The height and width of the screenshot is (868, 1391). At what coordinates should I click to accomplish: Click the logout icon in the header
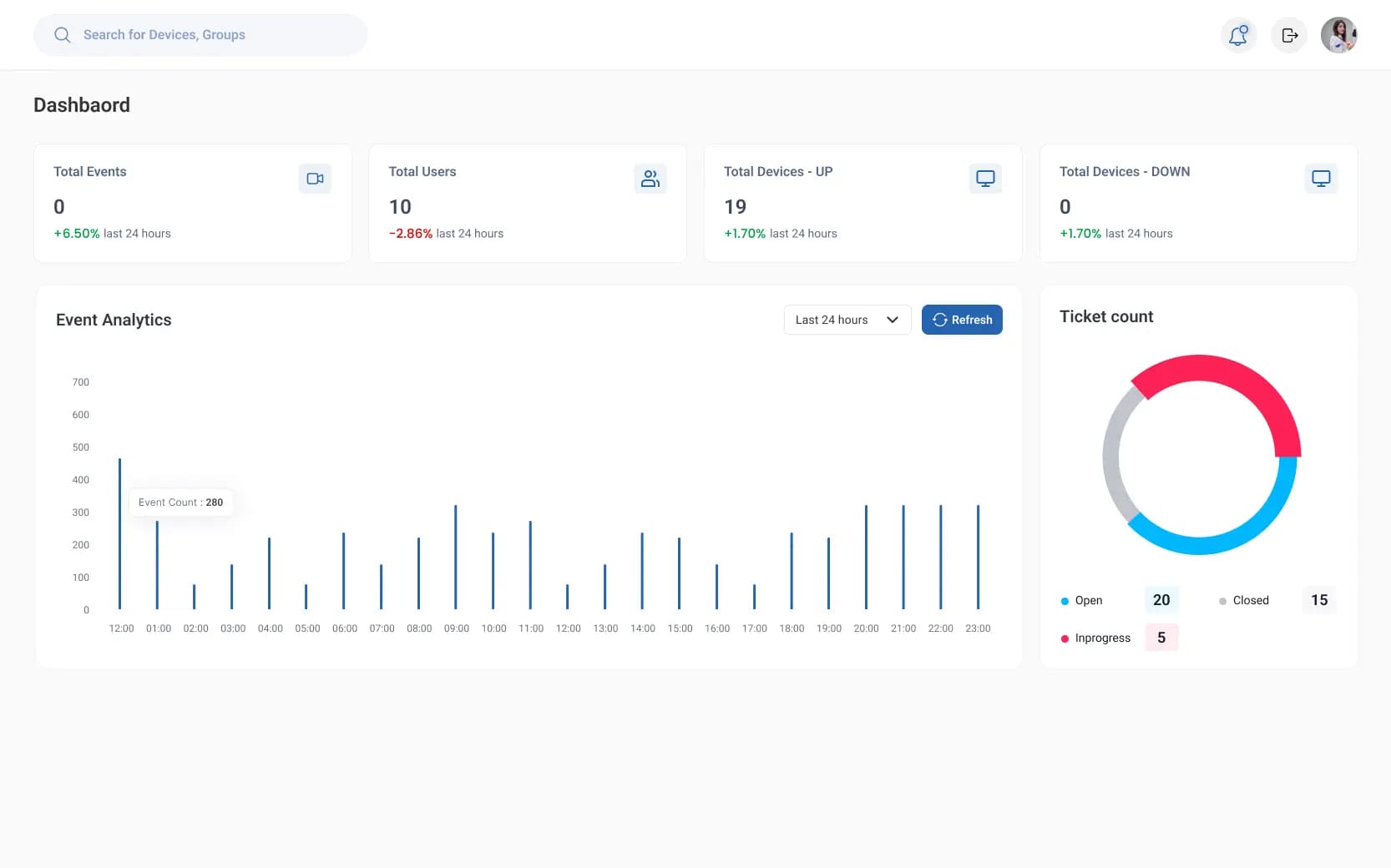[1288, 35]
